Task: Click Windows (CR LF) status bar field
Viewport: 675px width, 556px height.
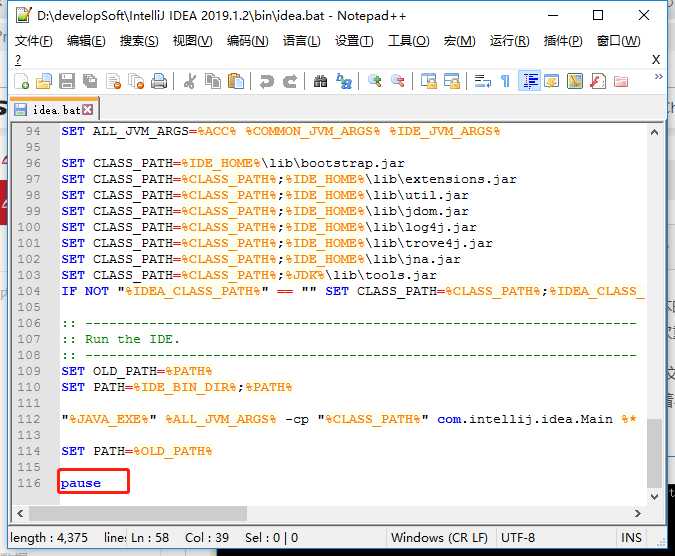Action: click(439, 537)
